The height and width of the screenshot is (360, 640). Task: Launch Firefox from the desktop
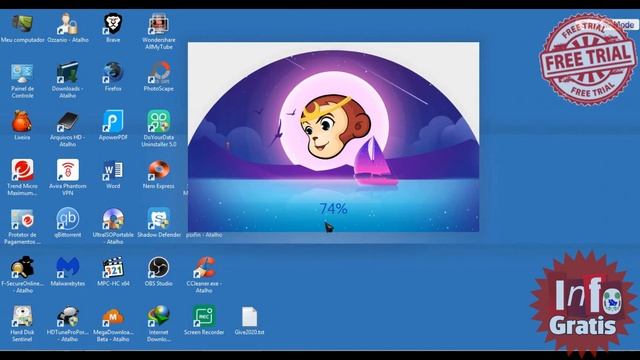click(113, 73)
